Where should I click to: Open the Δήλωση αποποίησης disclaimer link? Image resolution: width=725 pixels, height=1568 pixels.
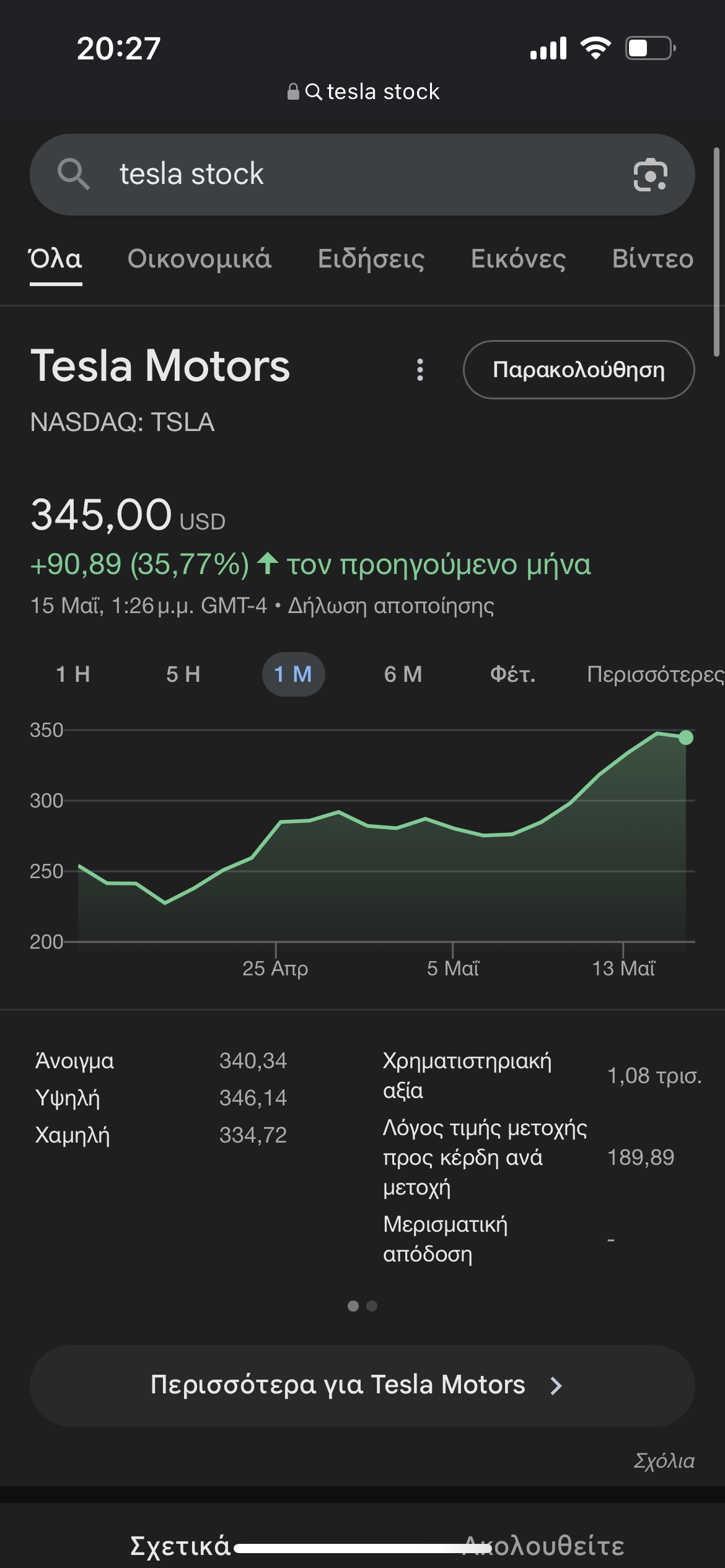point(391,606)
